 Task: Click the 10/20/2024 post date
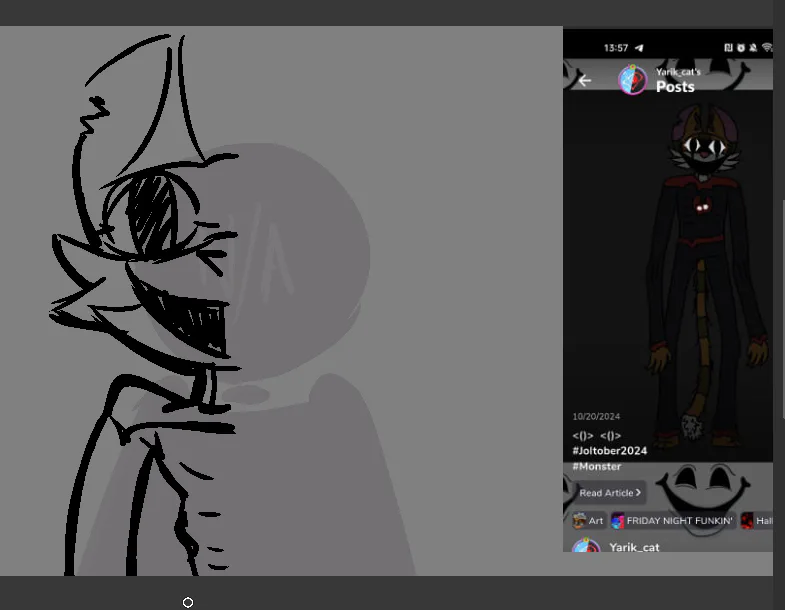[596, 417]
